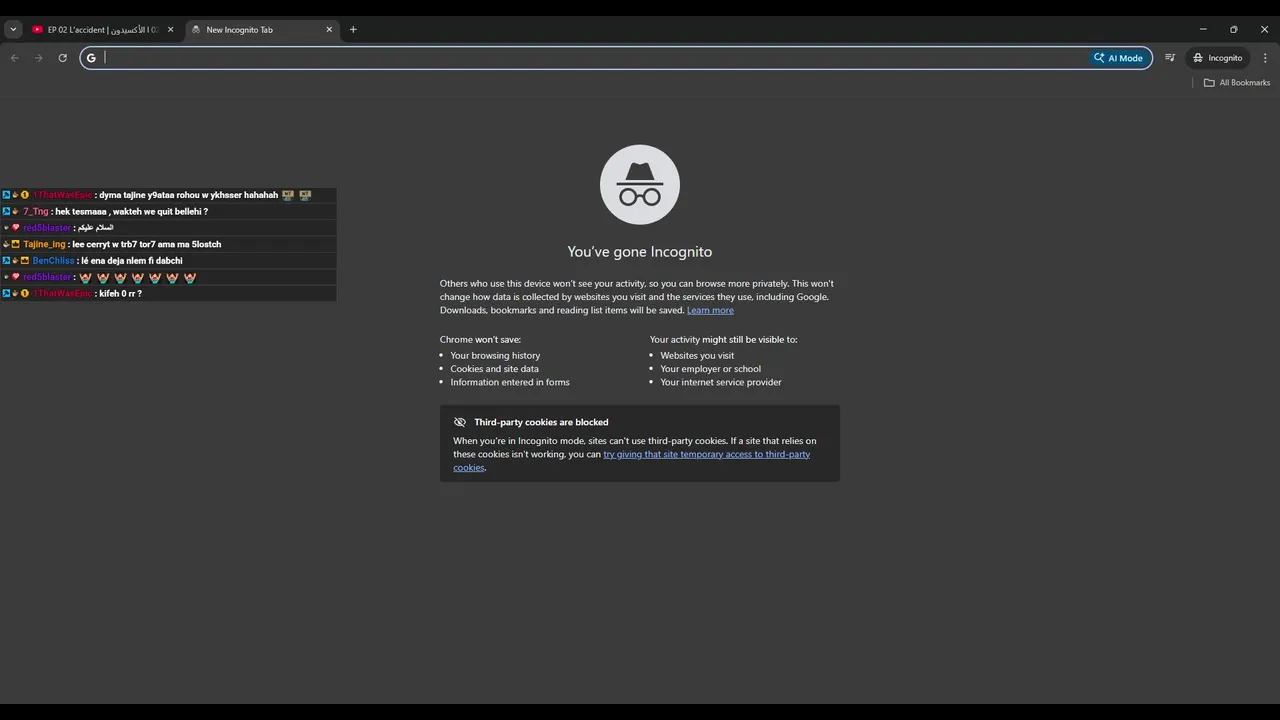Click "Websites you visit" list item
Image resolution: width=1280 pixels, height=720 pixels.
[697, 355]
